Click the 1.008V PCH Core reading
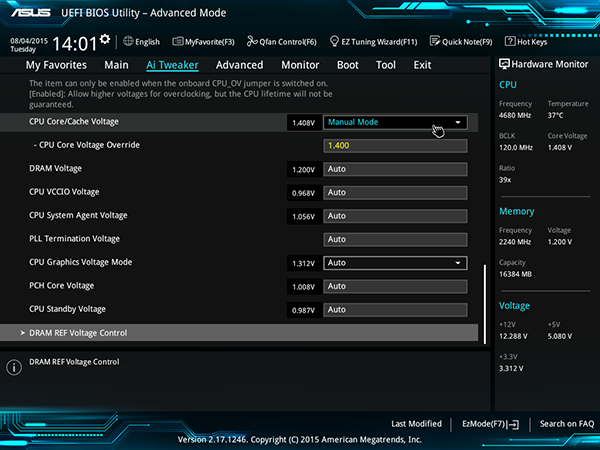The width and height of the screenshot is (600, 450). (304, 287)
